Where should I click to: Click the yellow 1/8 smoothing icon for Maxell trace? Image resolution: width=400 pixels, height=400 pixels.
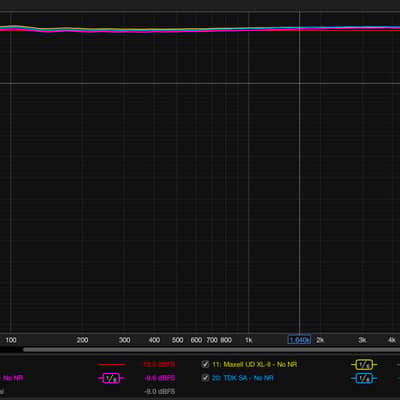coord(364,365)
